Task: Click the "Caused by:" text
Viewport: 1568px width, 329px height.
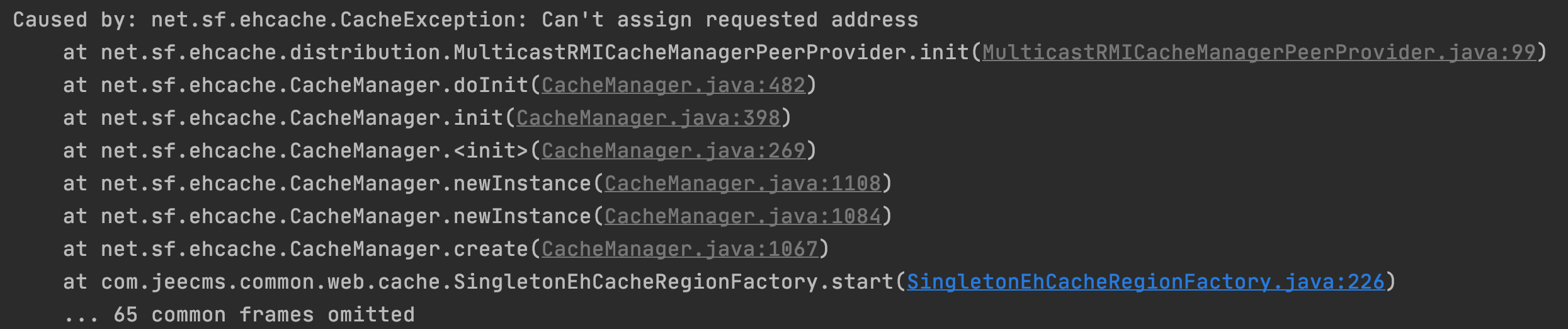Action: tap(74, 20)
